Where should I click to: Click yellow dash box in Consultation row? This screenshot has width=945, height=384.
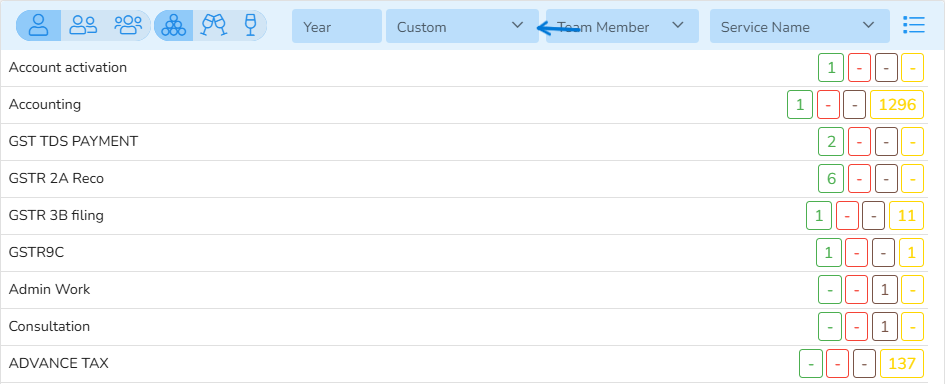point(912,327)
